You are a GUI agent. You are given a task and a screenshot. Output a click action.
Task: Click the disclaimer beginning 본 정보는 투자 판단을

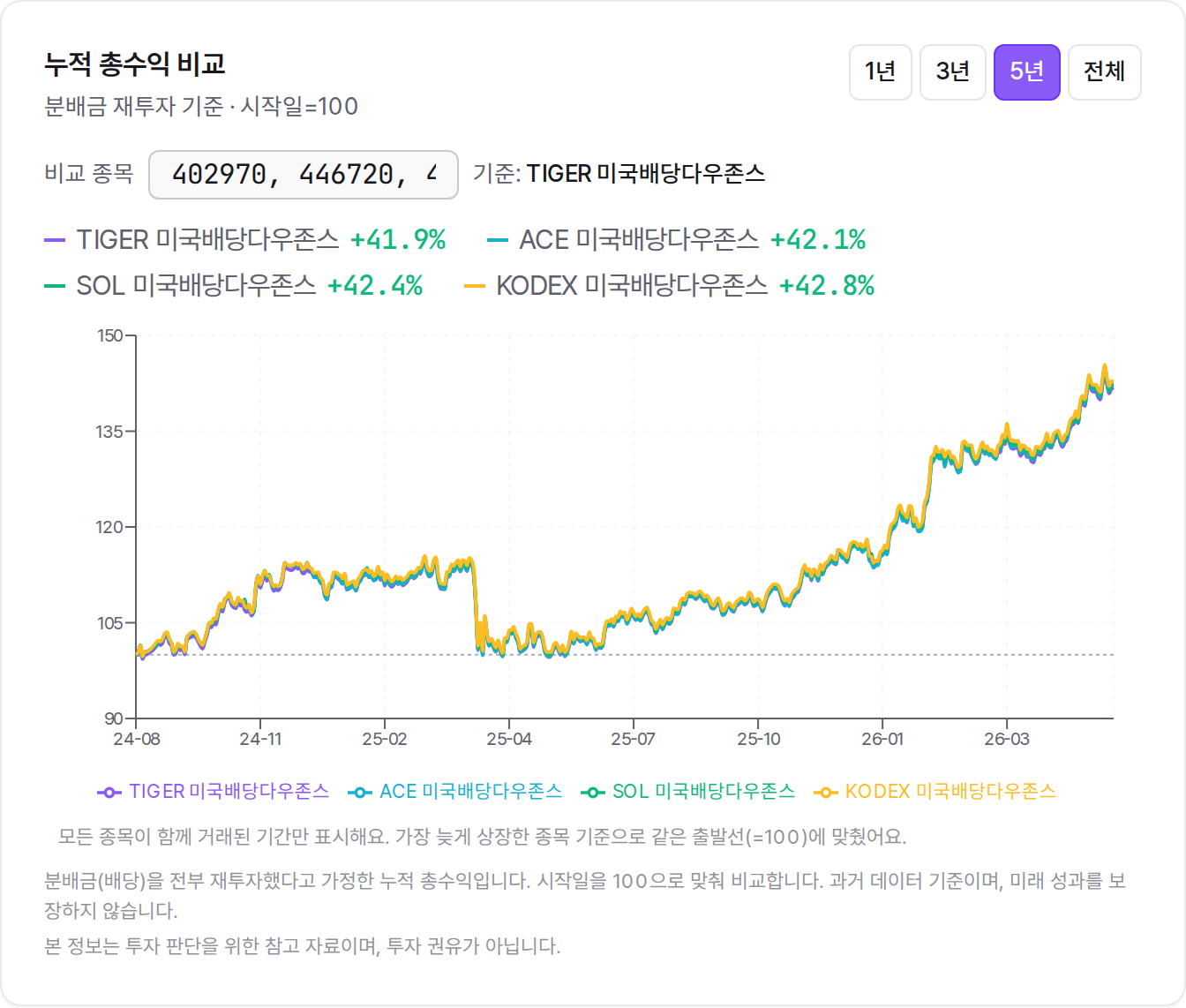click(x=303, y=946)
